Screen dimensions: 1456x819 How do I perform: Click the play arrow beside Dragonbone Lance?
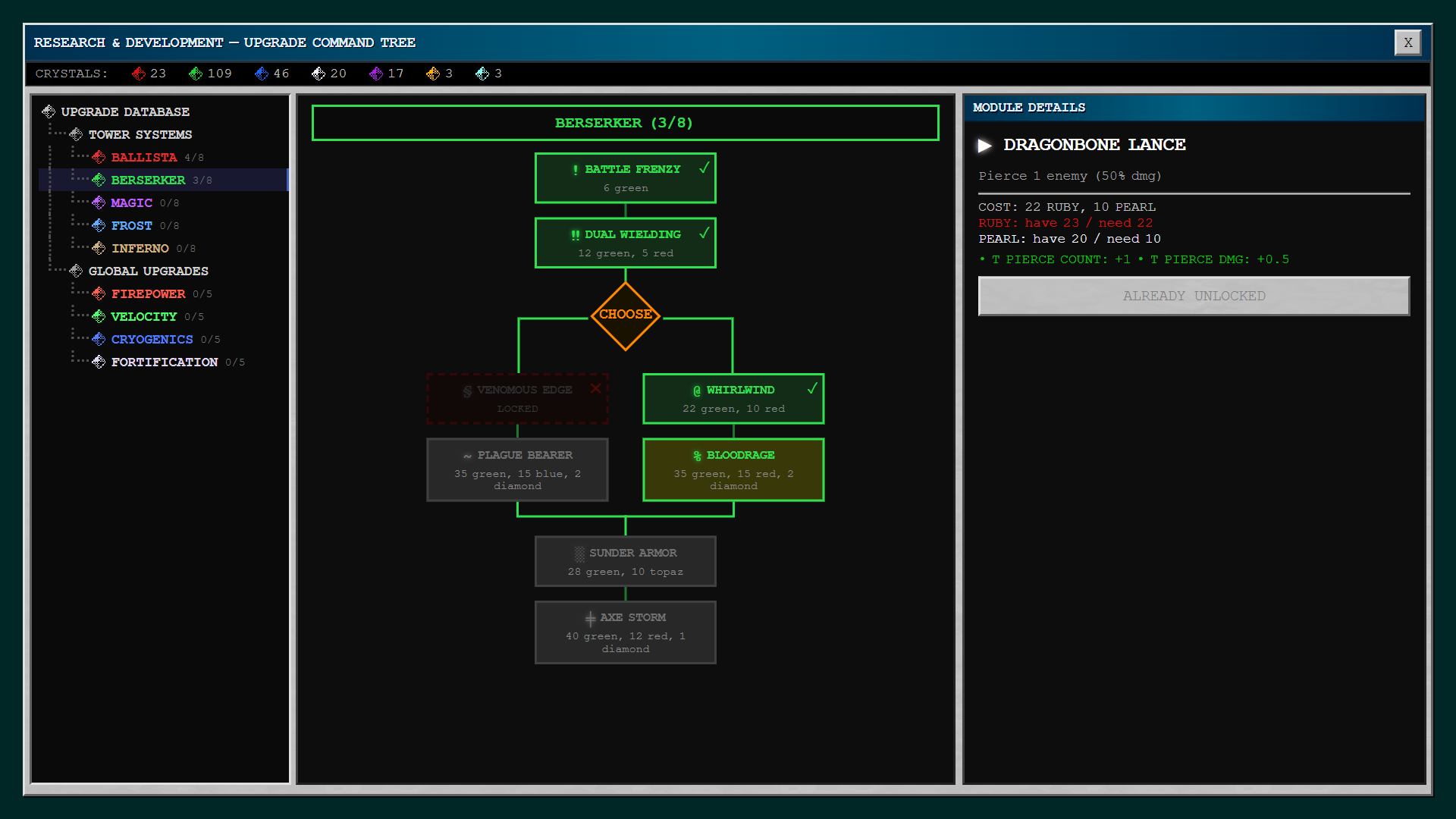(985, 145)
